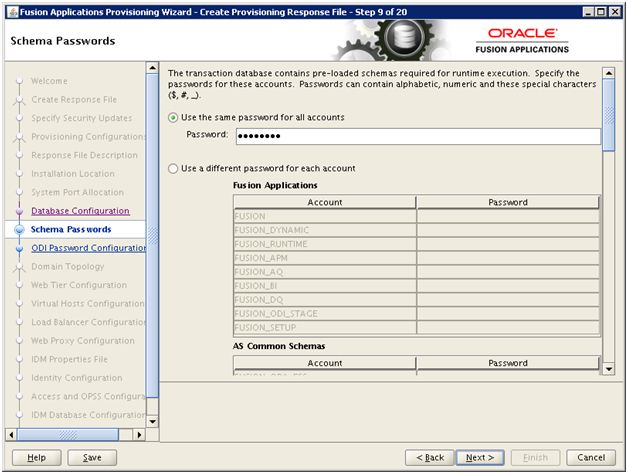Click sidebar horizontal scrollbar right arrow
The width and height of the screenshot is (628, 474).
(139, 434)
